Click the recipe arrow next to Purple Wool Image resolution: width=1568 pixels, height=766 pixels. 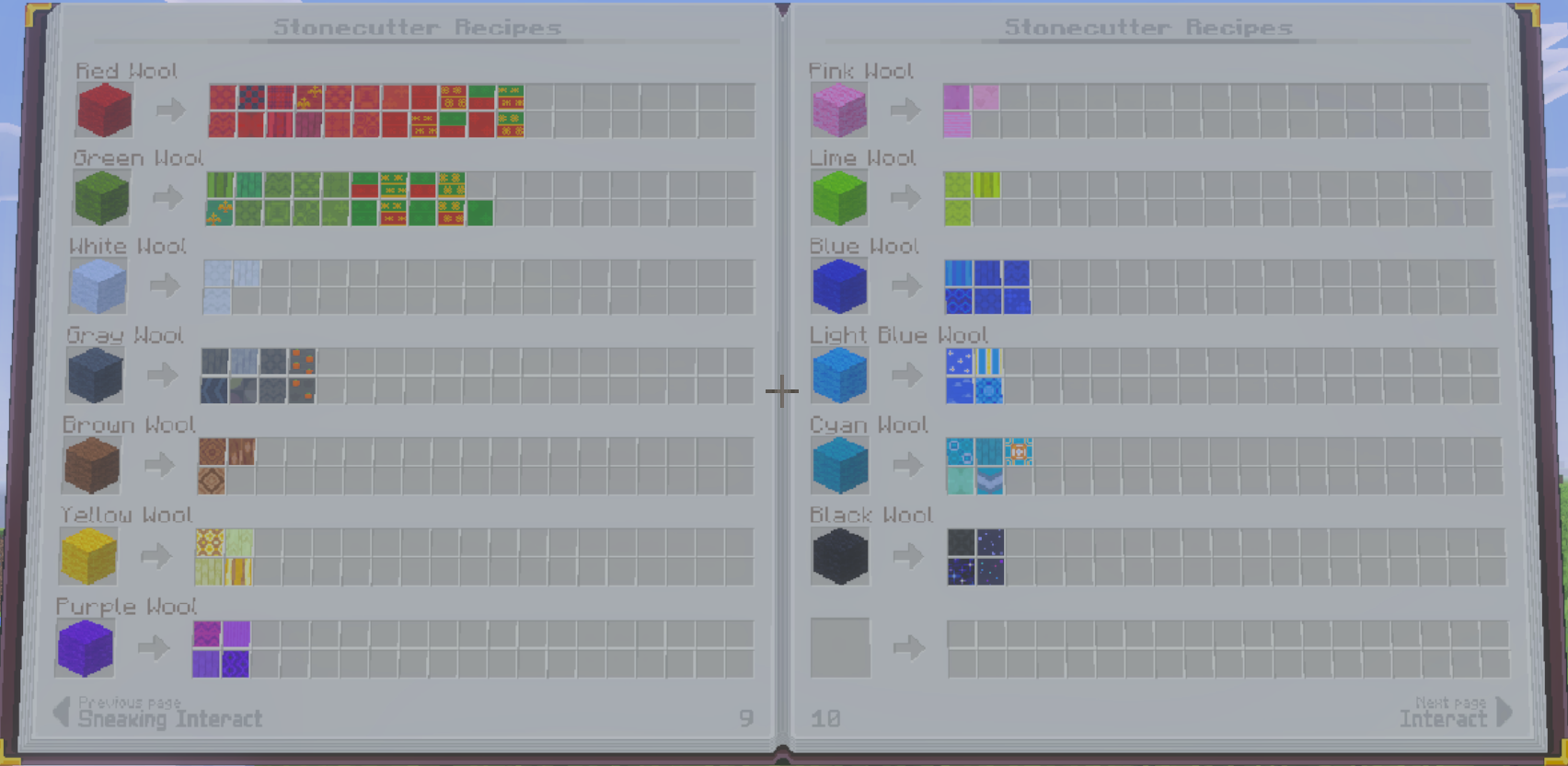point(154,648)
